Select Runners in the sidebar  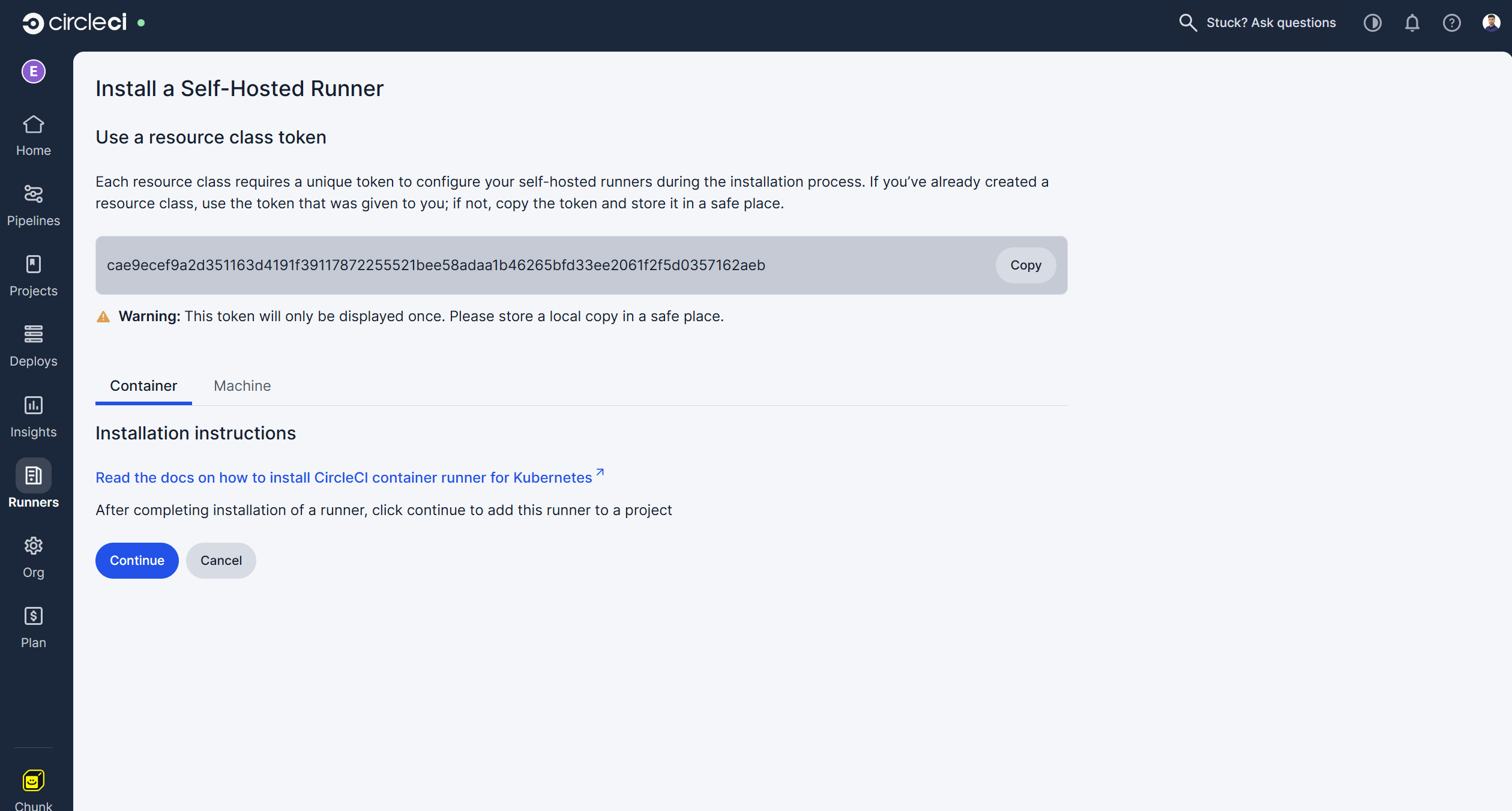[34, 484]
